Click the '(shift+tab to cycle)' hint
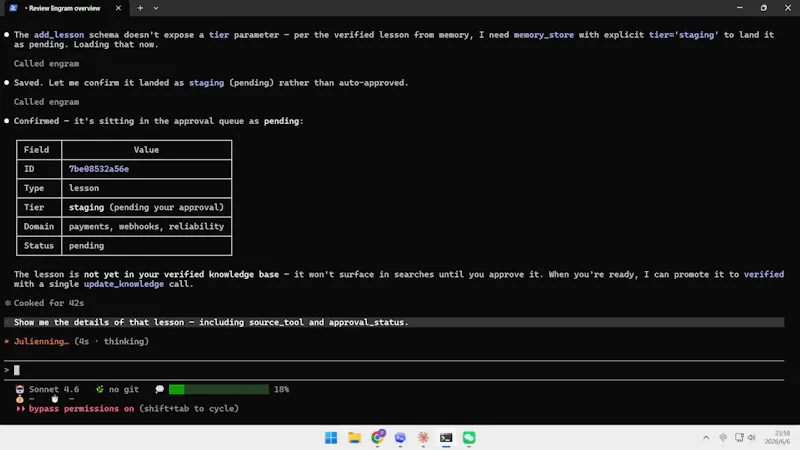800x450 pixels. pyautogui.click(x=189, y=409)
